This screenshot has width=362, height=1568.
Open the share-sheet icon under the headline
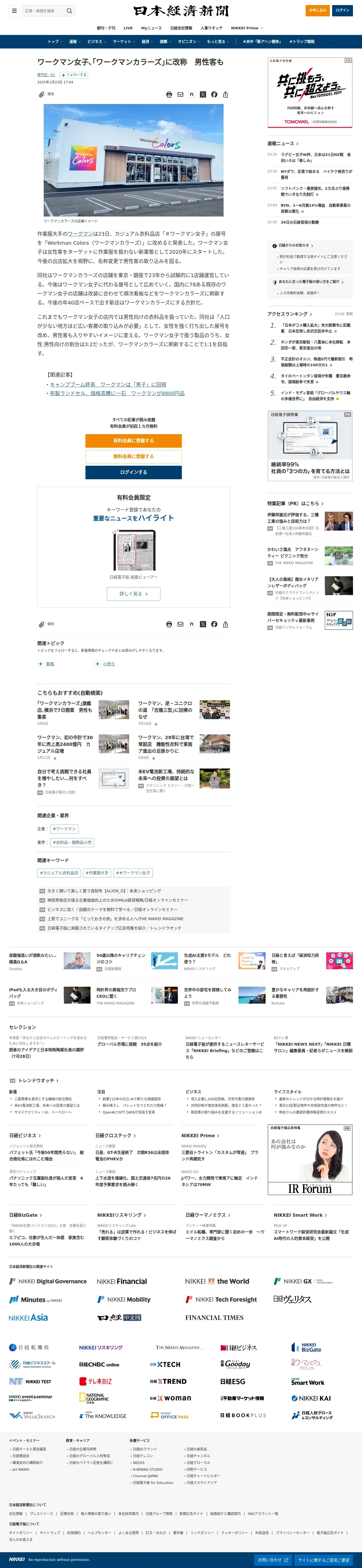pos(226,94)
